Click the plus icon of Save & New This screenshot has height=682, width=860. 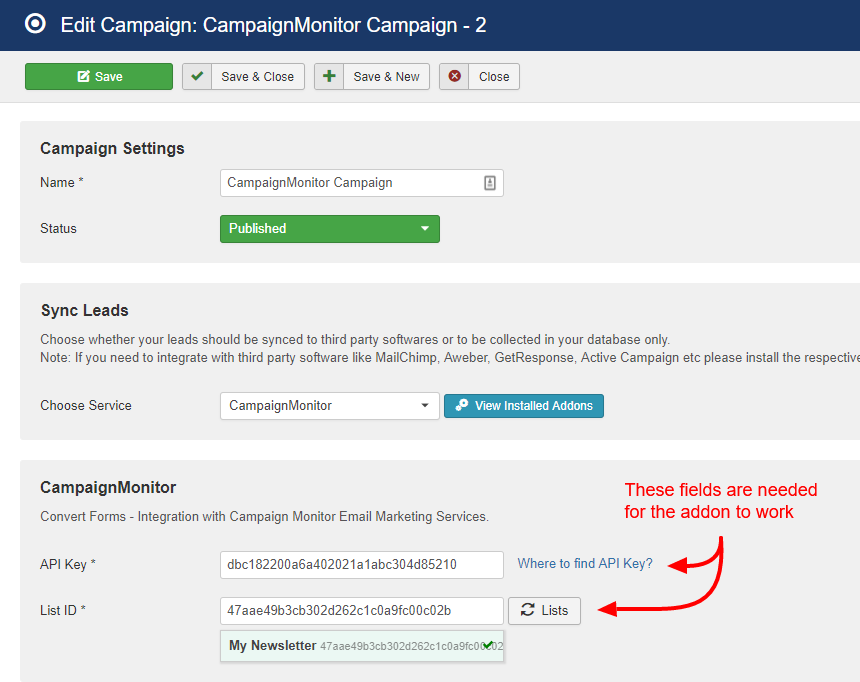pyautogui.click(x=329, y=76)
